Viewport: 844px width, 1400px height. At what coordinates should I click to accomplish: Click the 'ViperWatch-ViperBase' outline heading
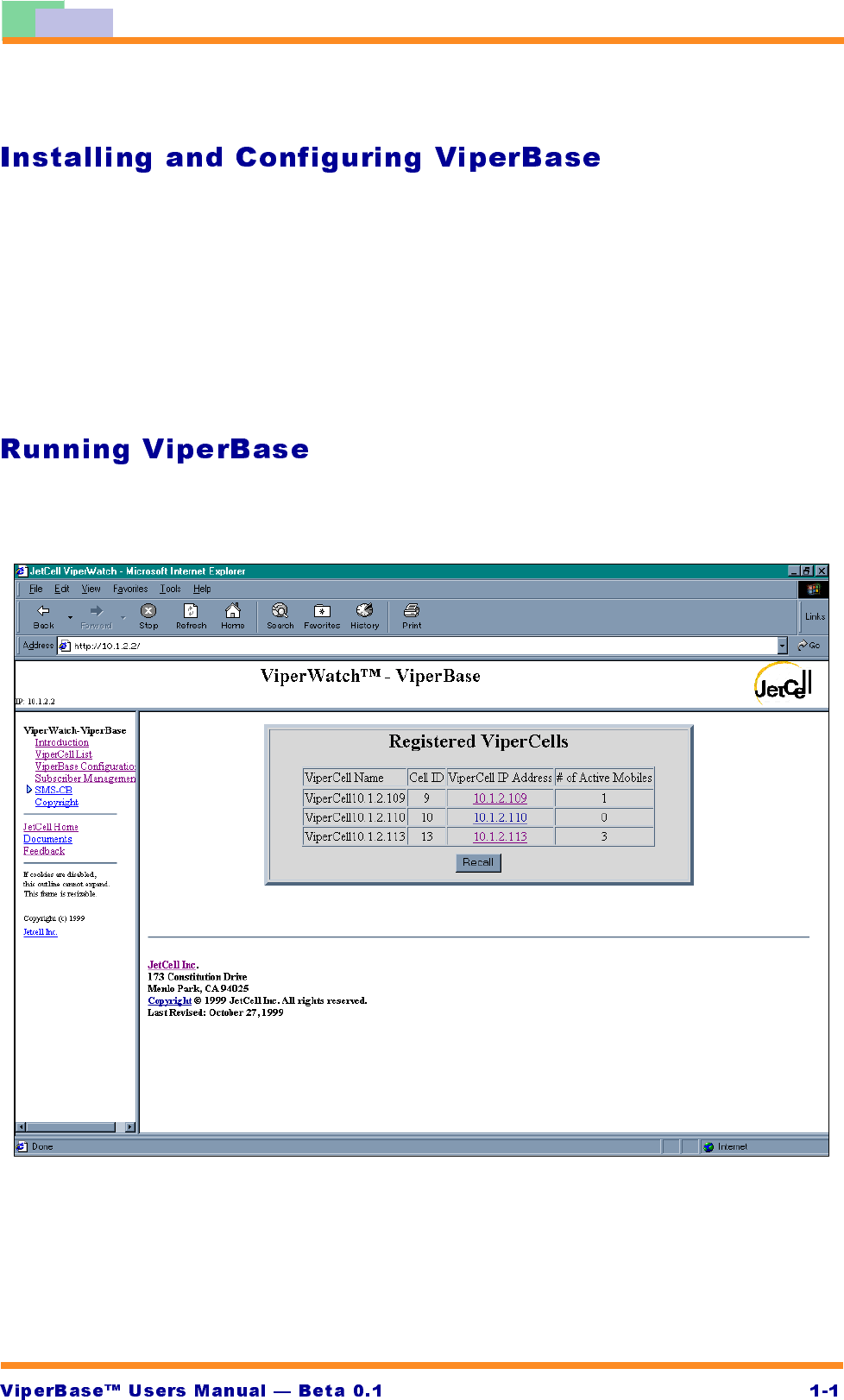pos(74,730)
